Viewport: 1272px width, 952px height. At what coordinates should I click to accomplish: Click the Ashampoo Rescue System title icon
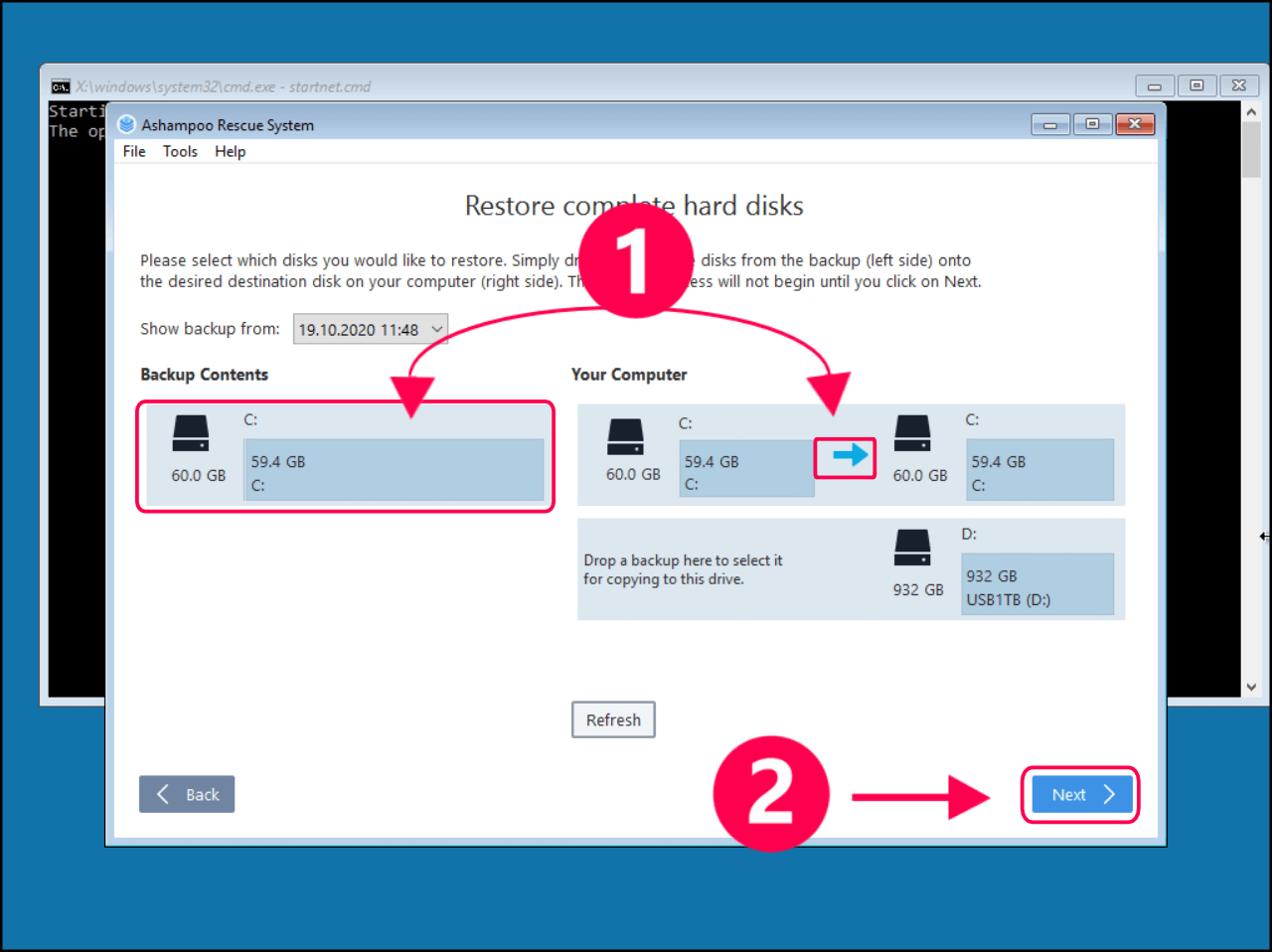126,124
